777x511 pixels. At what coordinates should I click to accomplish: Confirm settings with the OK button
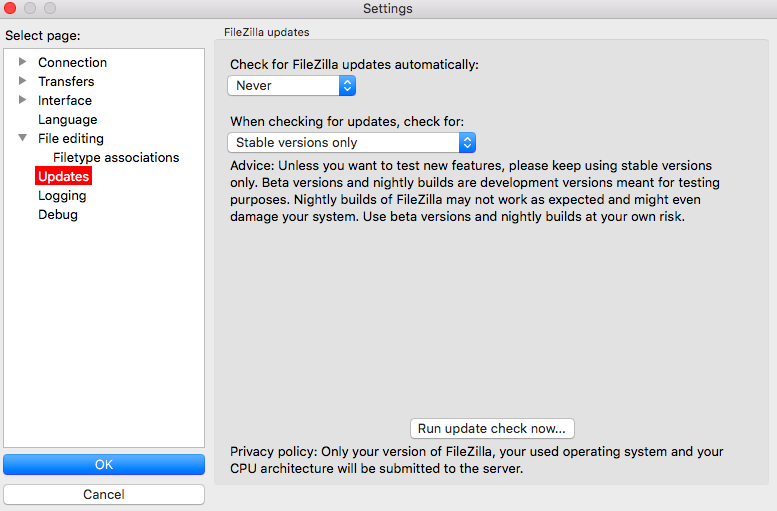pos(104,464)
